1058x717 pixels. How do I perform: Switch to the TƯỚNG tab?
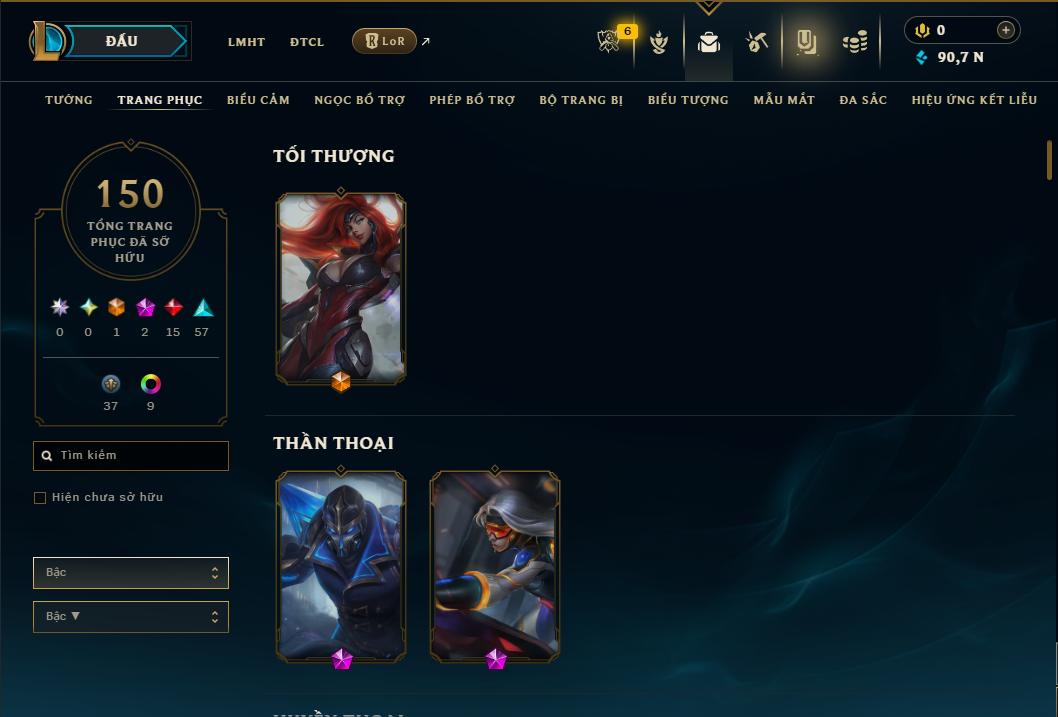[x=69, y=100]
